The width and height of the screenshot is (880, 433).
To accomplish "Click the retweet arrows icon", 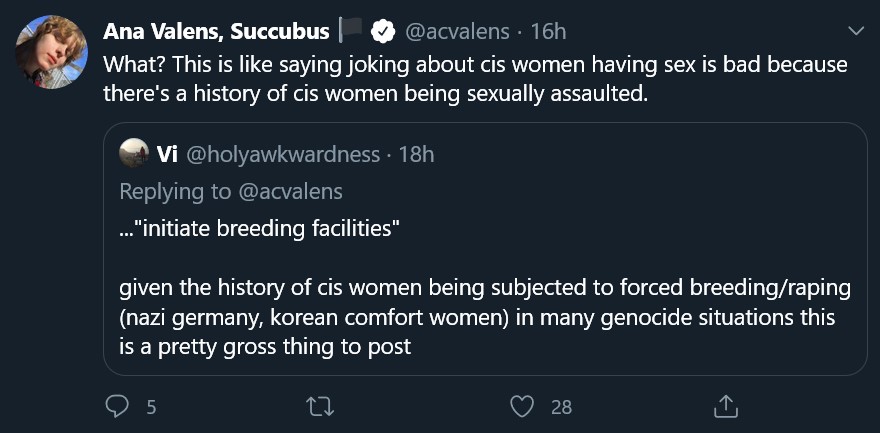I will point(319,405).
